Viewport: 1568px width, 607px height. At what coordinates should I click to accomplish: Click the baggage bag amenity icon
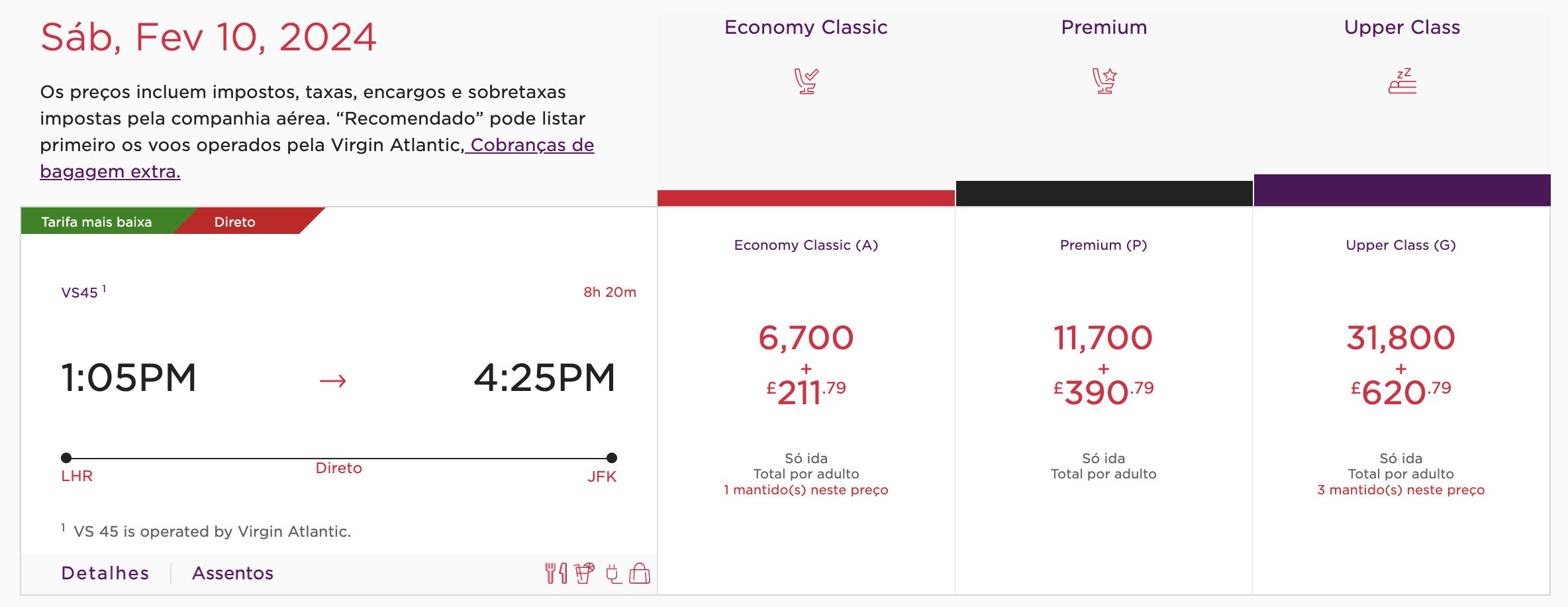click(640, 573)
